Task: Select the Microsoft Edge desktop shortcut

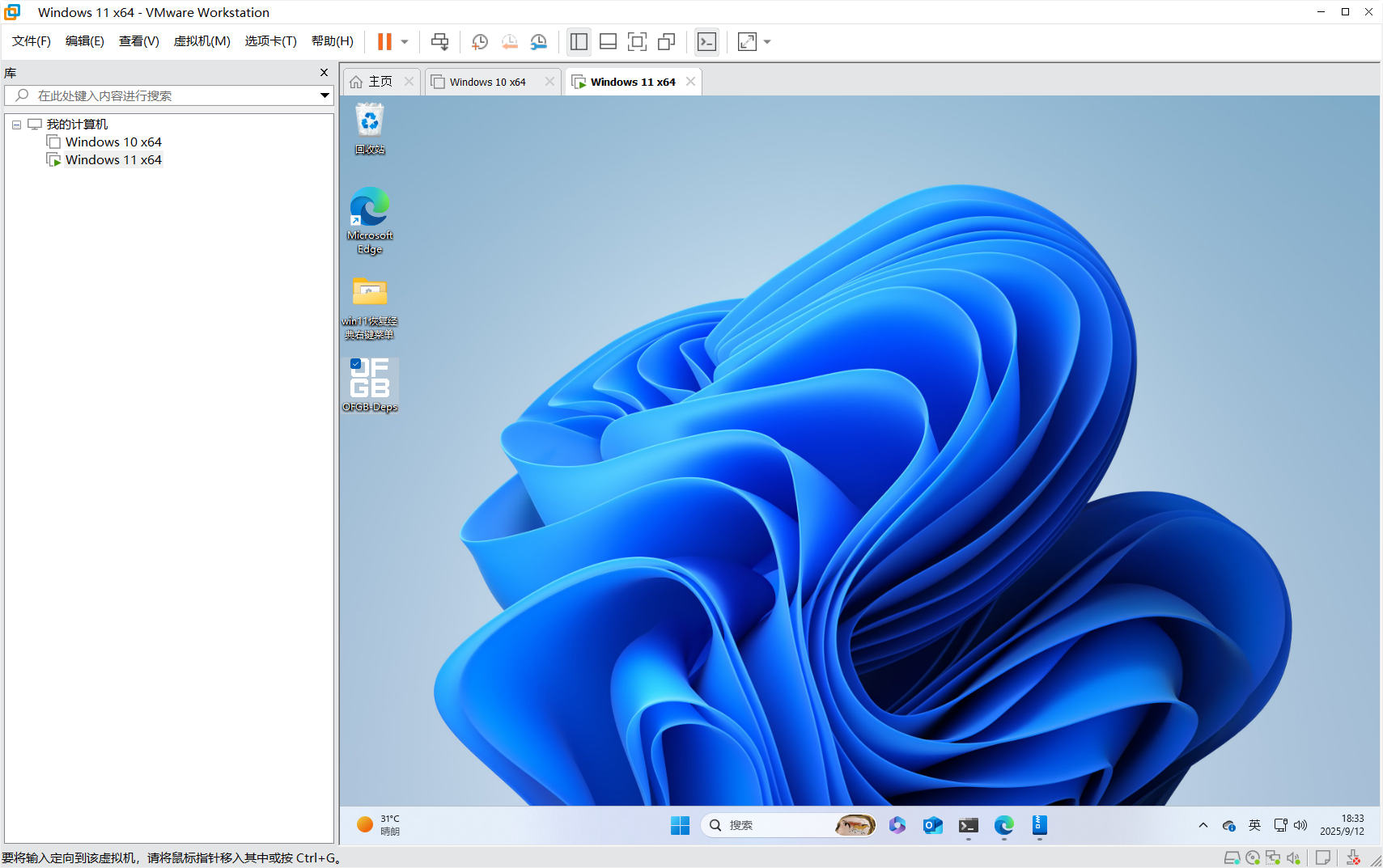Action: (x=370, y=221)
